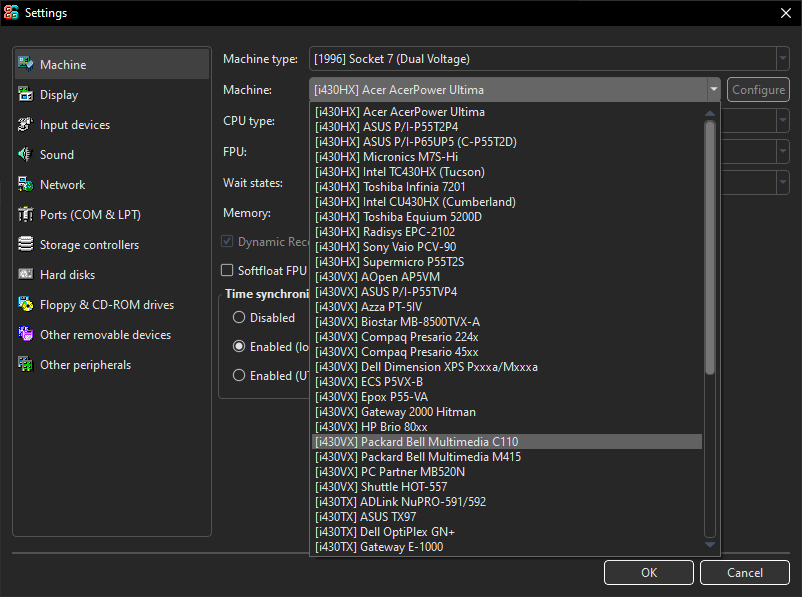This screenshot has height=597, width=802.
Task: Choose [i430VX] HP Brio 80xx
Action: [x=507, y=427]
